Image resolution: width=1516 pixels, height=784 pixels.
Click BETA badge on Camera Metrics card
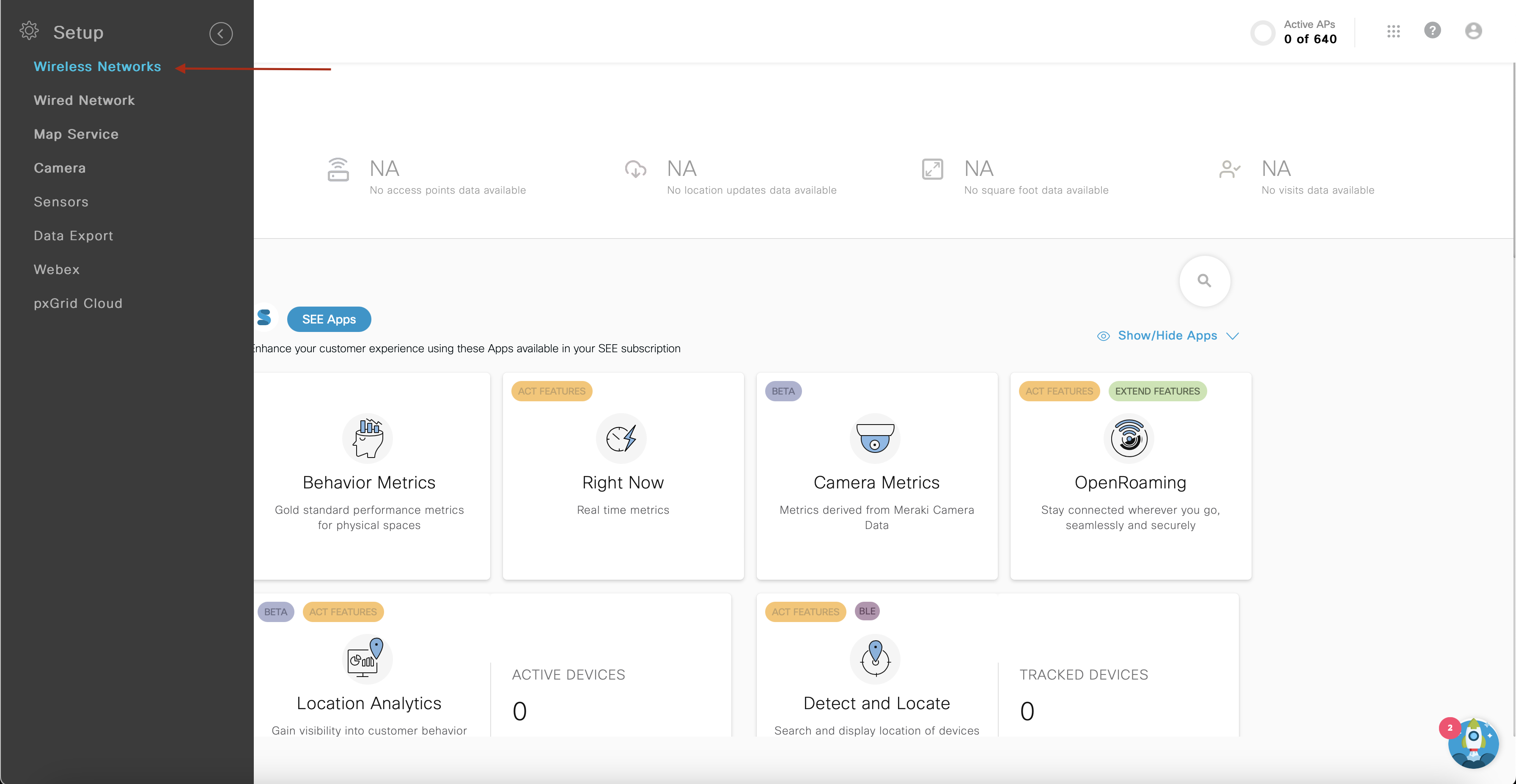(783, 391)
